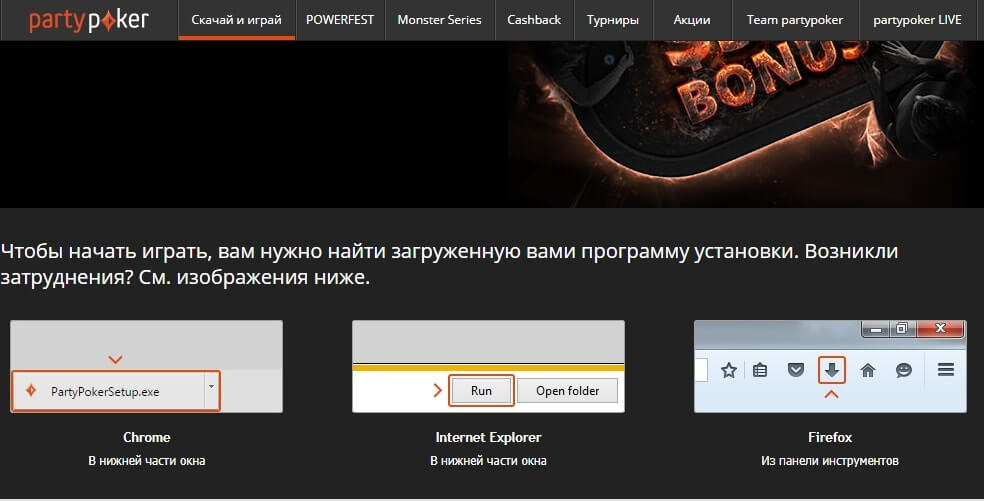The image size is (984, 501).
Task: Open the partypoker LIVE section
Action: [917, 20]
